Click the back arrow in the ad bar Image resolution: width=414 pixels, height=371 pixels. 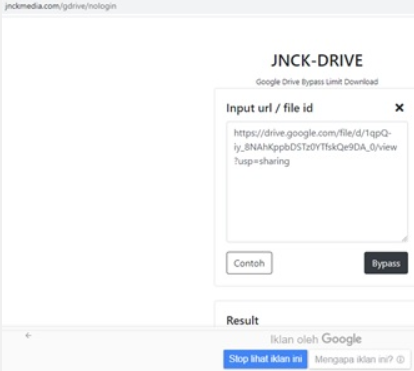28,335
